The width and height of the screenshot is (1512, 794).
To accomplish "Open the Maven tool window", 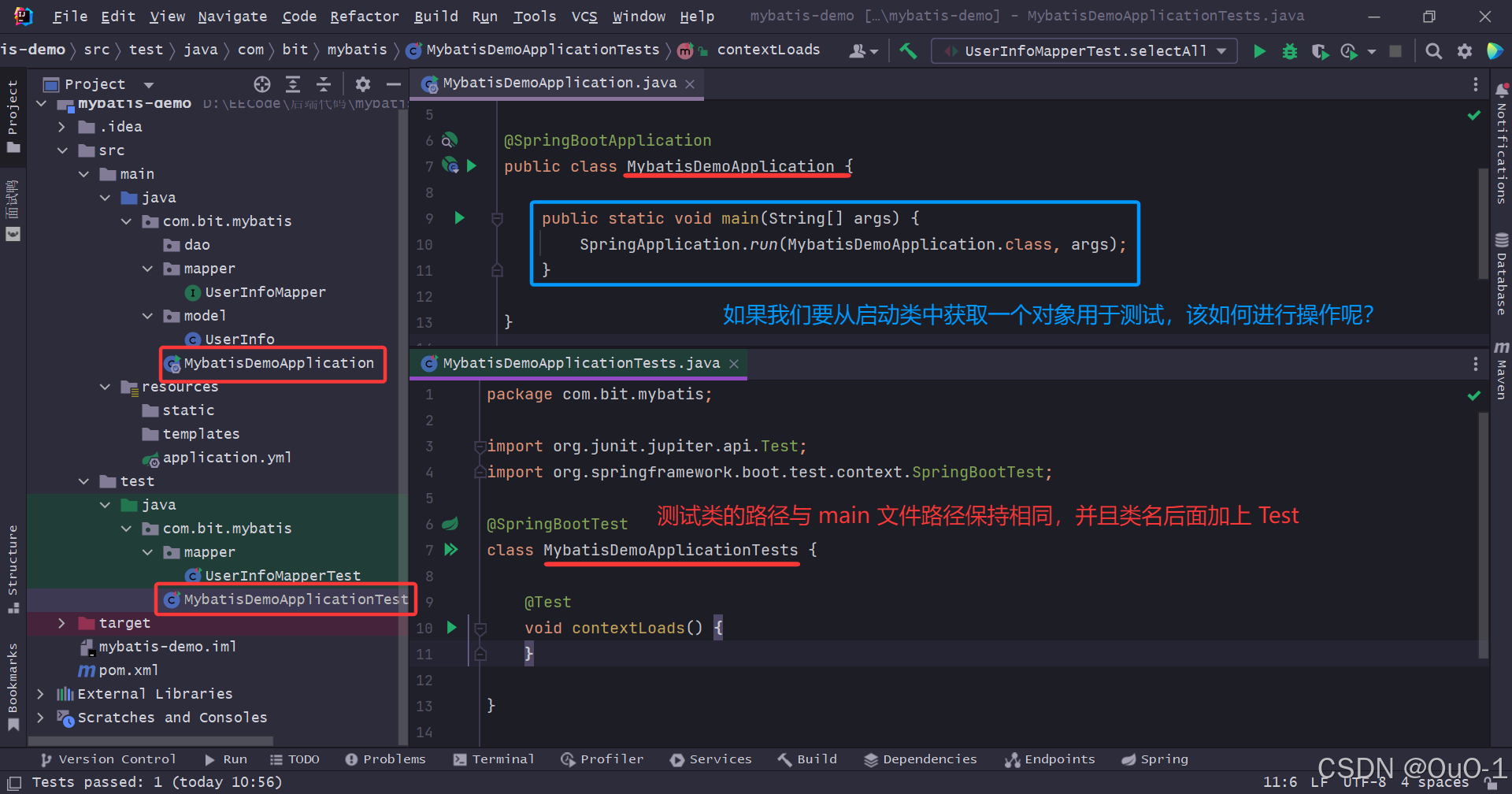I will click(1502, 370).
